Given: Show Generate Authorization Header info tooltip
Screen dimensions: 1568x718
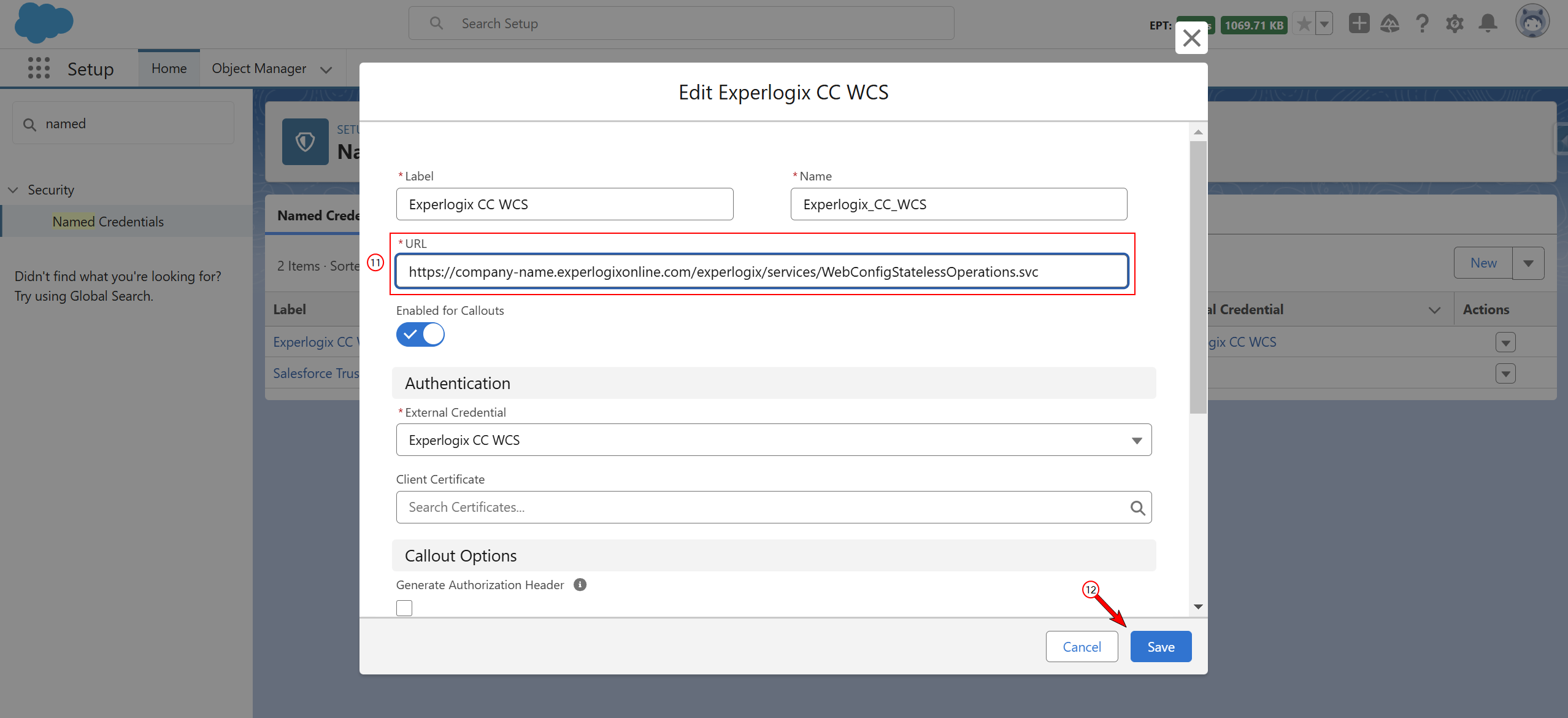Looking at the screenshot, I should 580,585.
